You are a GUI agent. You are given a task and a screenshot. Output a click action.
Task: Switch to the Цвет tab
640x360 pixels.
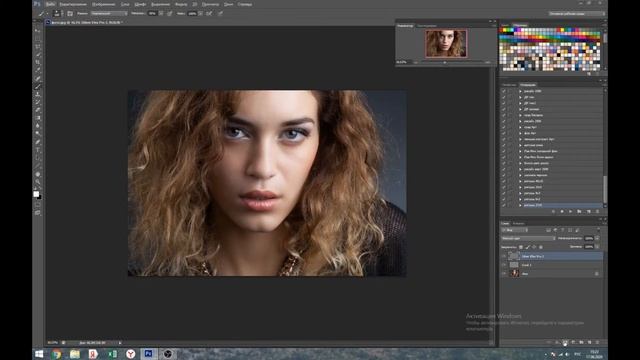point(505,25)
